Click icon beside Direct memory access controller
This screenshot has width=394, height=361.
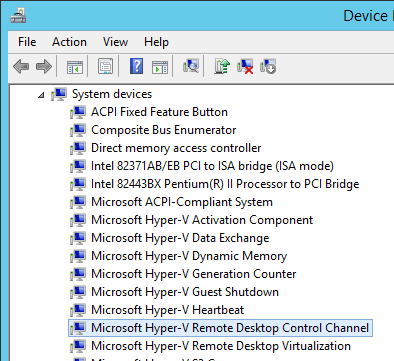click(x=78, y=148)
